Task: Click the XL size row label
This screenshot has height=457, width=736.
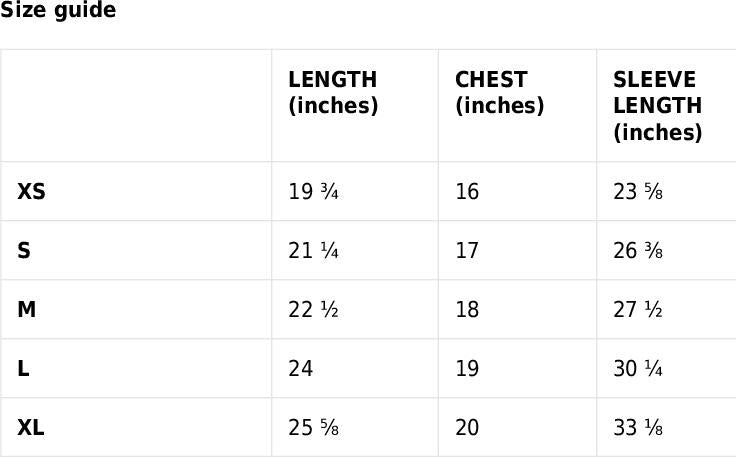Action: (x=31, y=428)
